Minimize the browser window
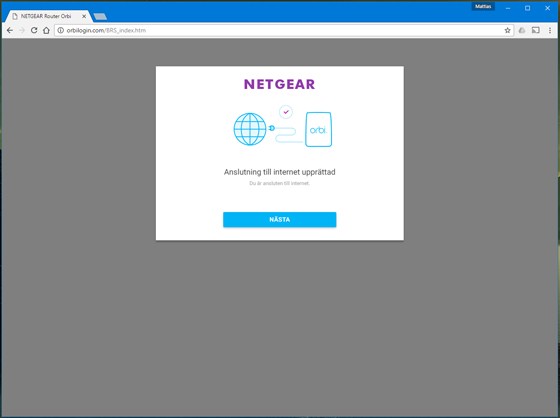Image resolution: width=560 pixels, height=418 pixels. (x=508, y=8)
